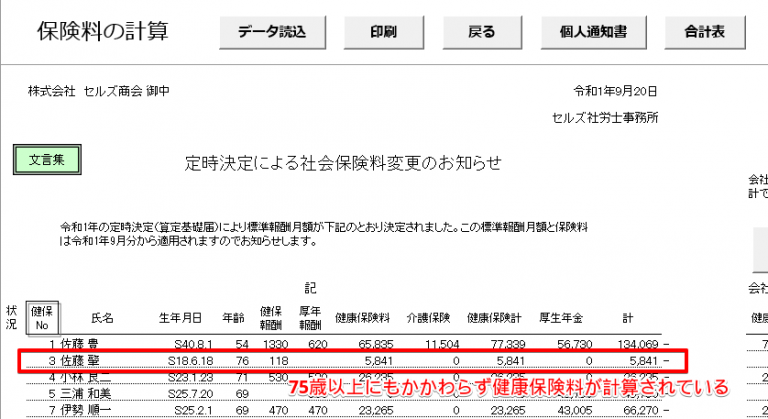This screenshot has width=768, height=419.
Task: Select nursing insurance value 11,504
Action: pos(442,345)
